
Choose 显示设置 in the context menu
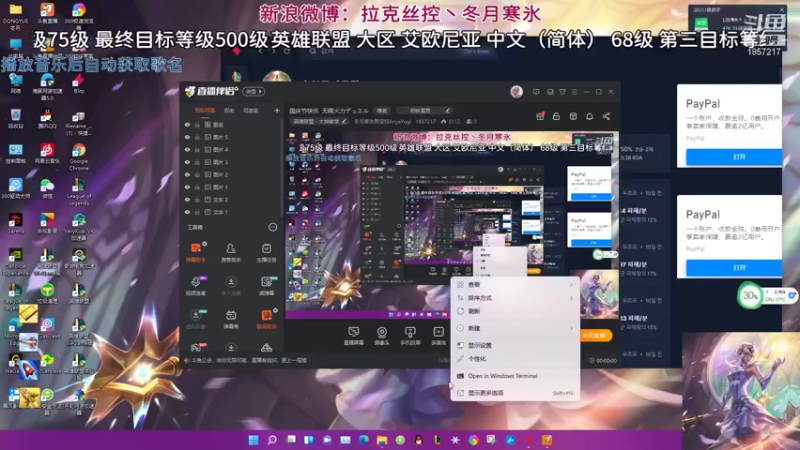click(x=515, y=345)
